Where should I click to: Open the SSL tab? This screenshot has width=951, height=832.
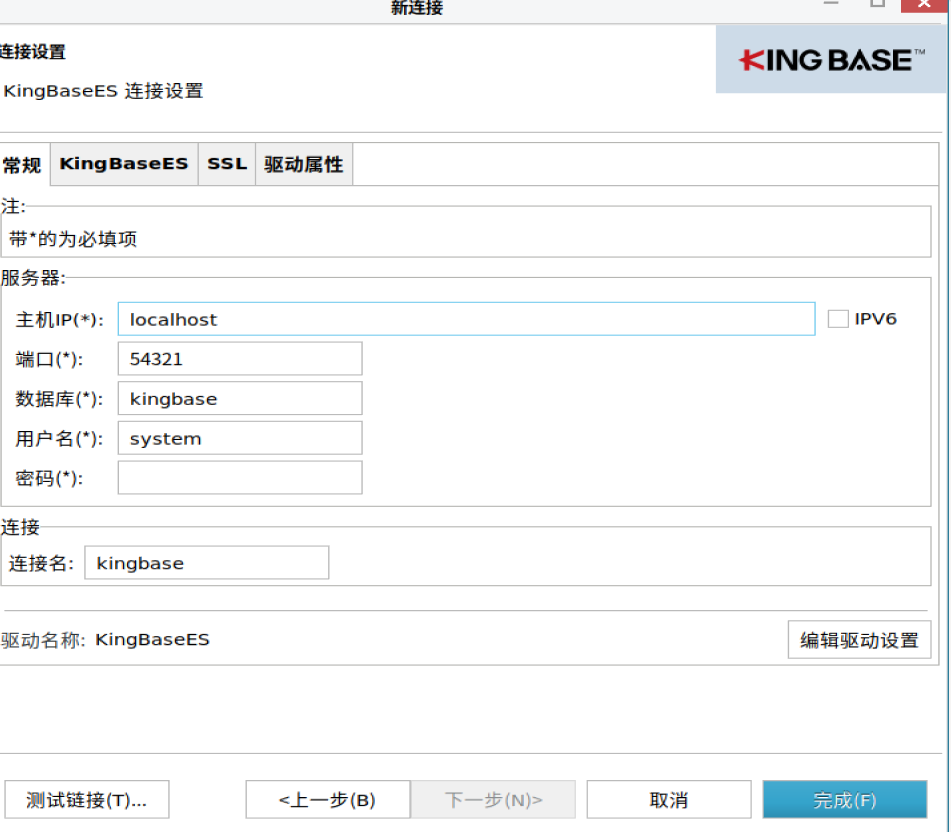227,164
